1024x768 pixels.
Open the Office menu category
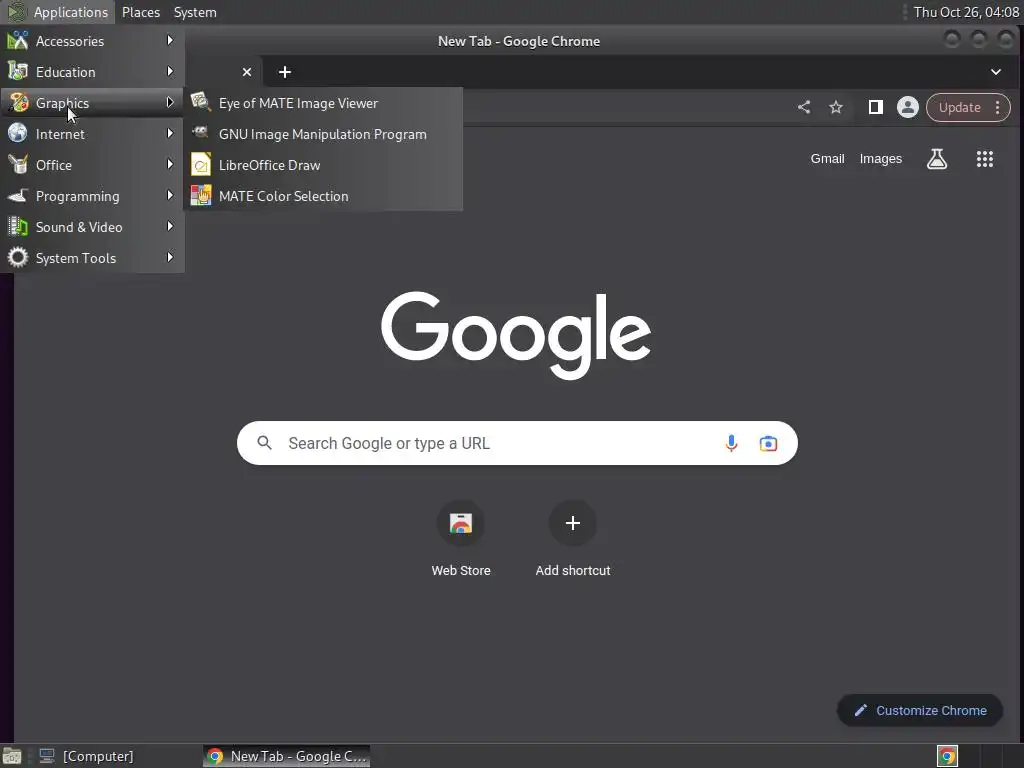tap(92, 165)
